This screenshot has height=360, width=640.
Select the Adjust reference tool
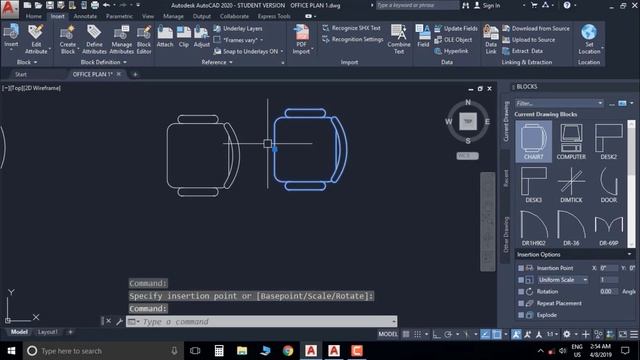click(x=201, y=37)
